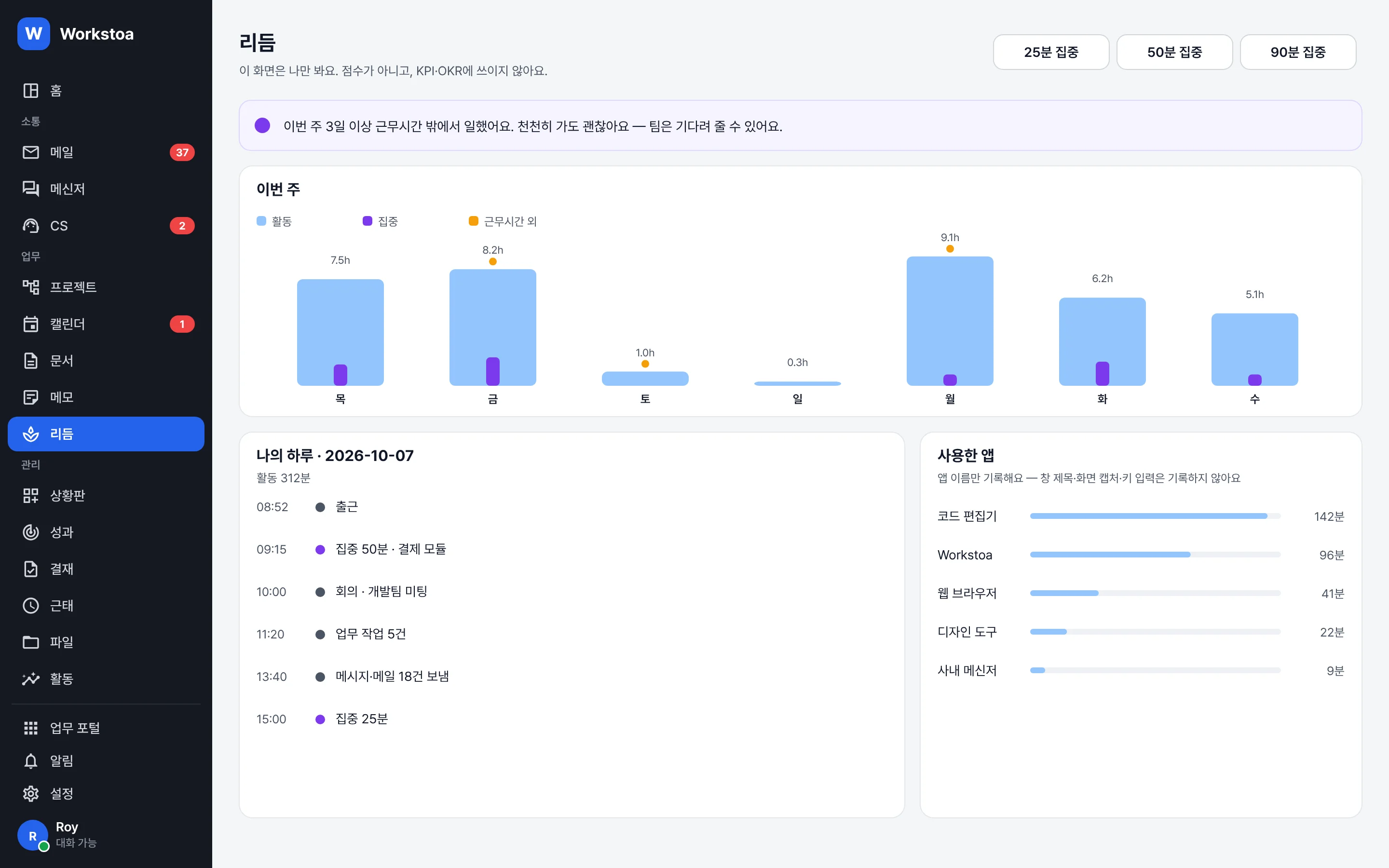Start a 90분 집중 session
The image size is (1389, 868).
click(1298, 52)
